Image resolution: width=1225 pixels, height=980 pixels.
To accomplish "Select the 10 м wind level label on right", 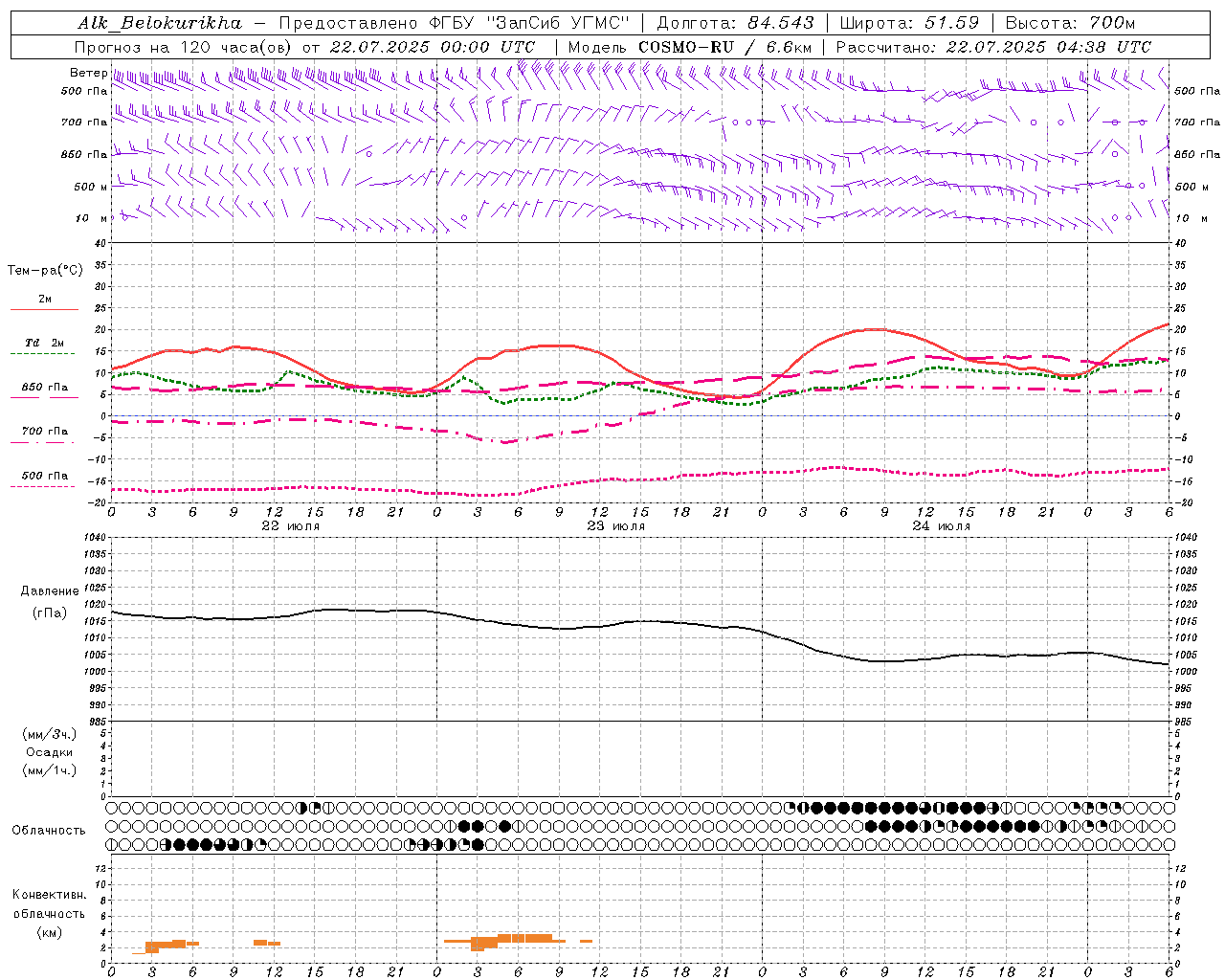I will pyautogui.click(x=1191, y=218).
